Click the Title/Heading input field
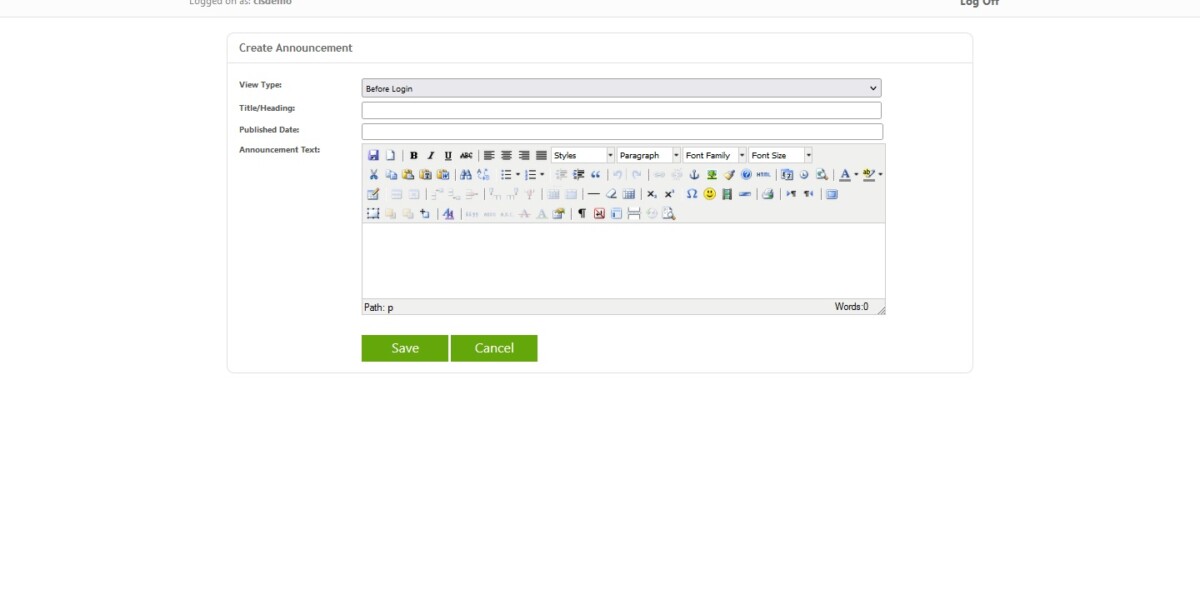This screenshot has height=600, width=1200. click(x=620, y=109)
